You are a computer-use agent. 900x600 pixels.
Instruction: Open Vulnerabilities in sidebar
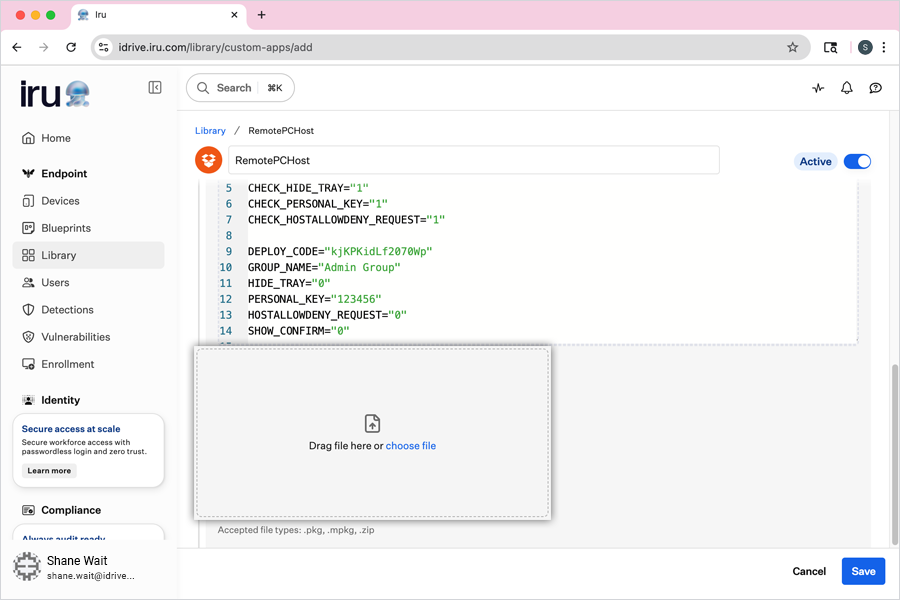(75, 337)
